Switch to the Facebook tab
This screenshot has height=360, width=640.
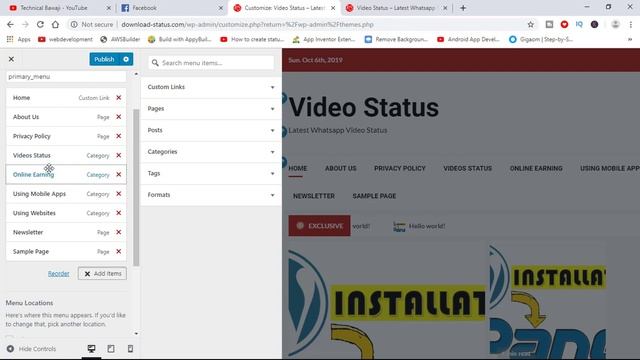pyautogui.click(x=171, y=8)
